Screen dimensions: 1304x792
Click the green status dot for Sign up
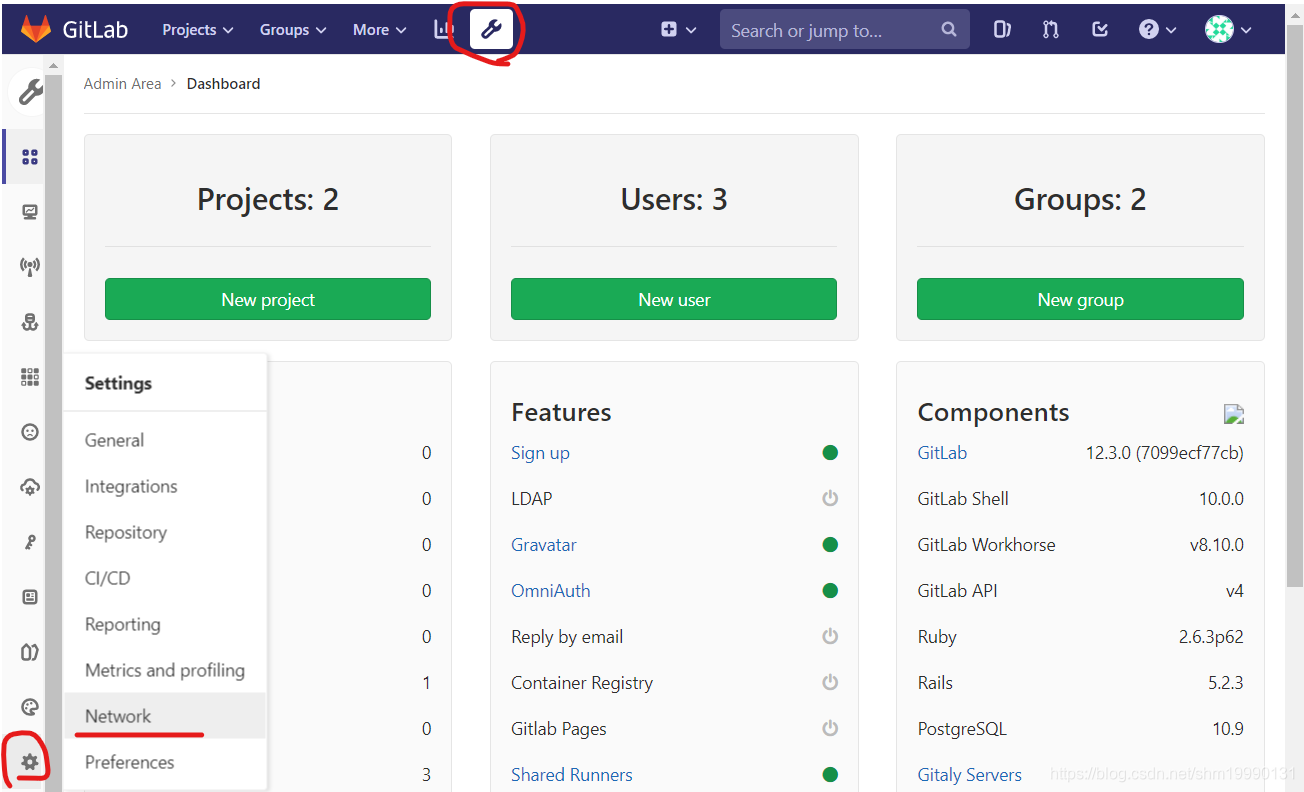pyautogui.click(x=830, y=452)
